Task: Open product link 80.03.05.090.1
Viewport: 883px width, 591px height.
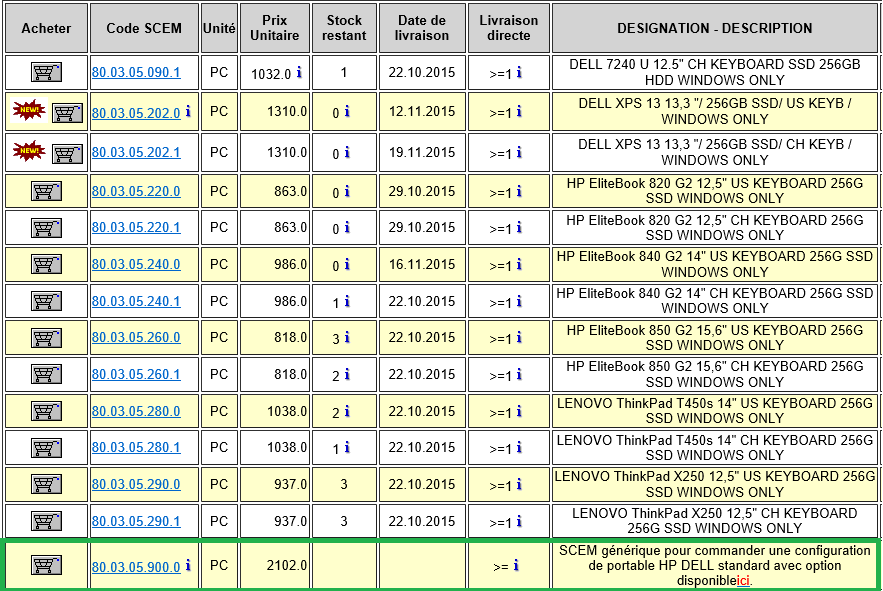Action: coord(136,73)
